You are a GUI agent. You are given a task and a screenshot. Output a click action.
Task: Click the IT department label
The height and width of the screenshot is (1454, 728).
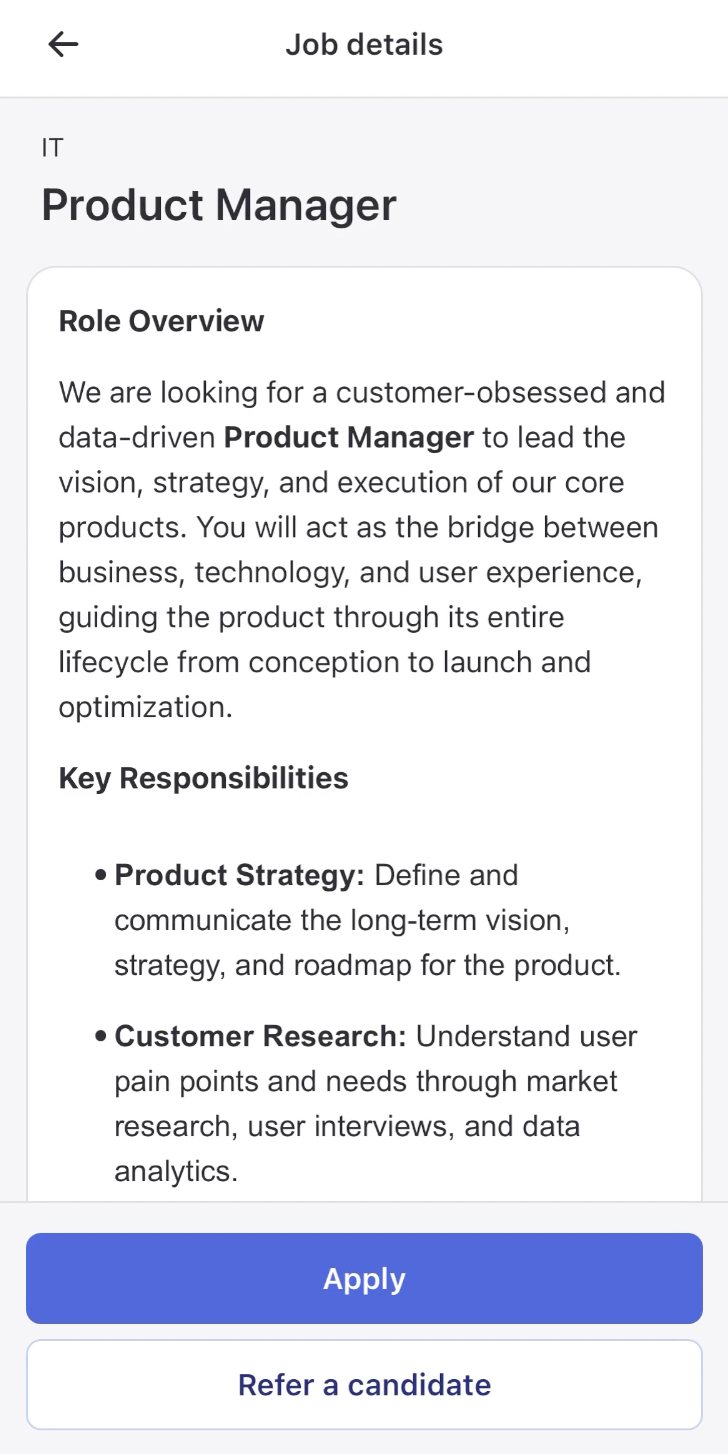tap(52, 148)
